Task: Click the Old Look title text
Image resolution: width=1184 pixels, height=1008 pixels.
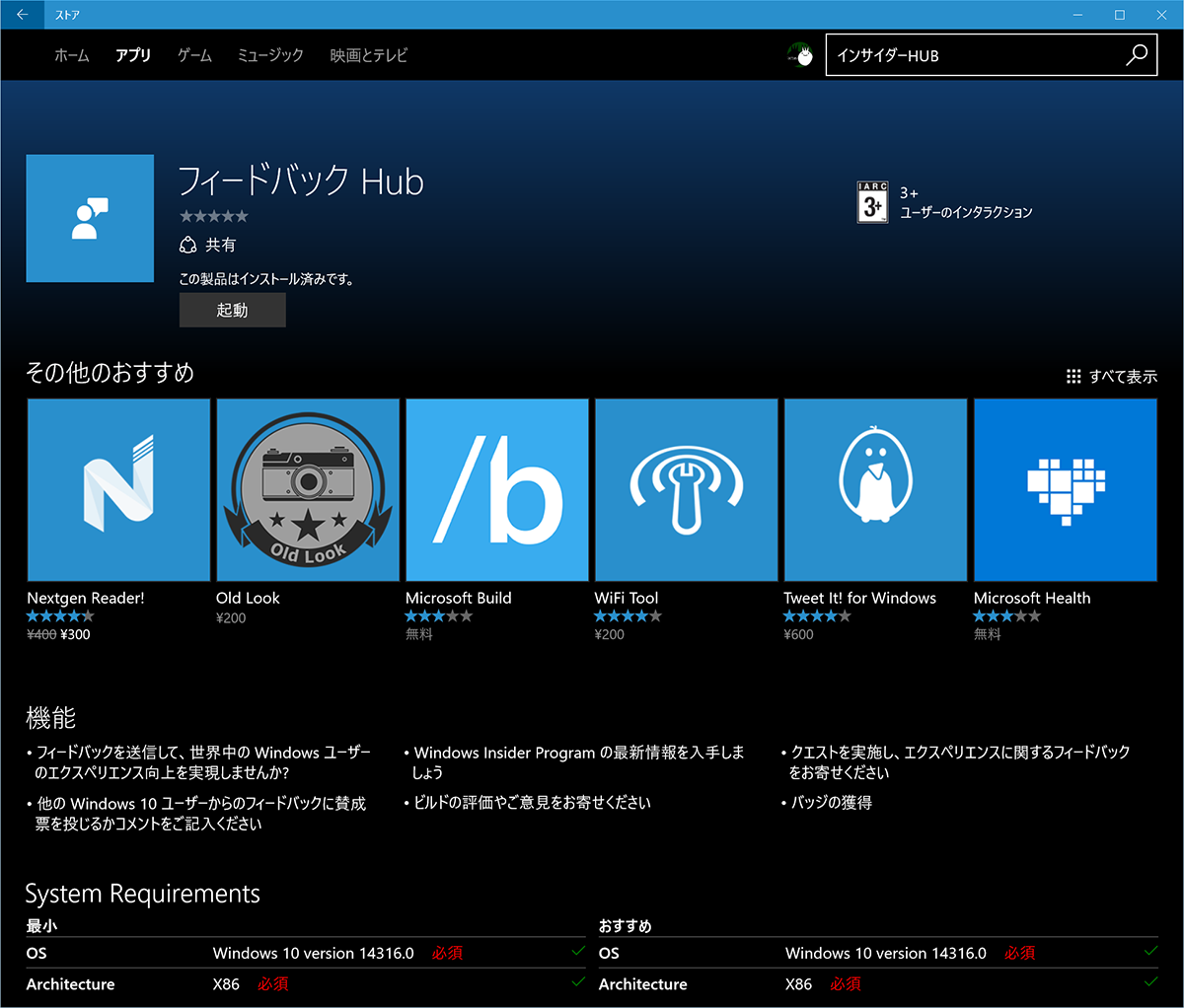Action: tap(248, 598)
